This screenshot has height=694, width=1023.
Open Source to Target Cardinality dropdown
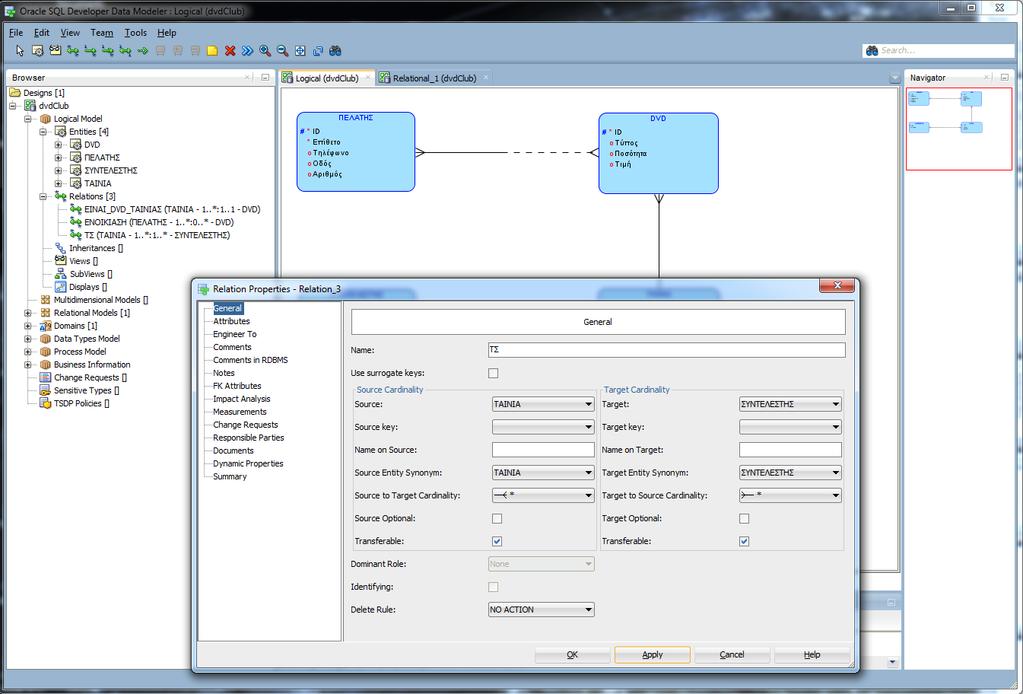(543, 496)
